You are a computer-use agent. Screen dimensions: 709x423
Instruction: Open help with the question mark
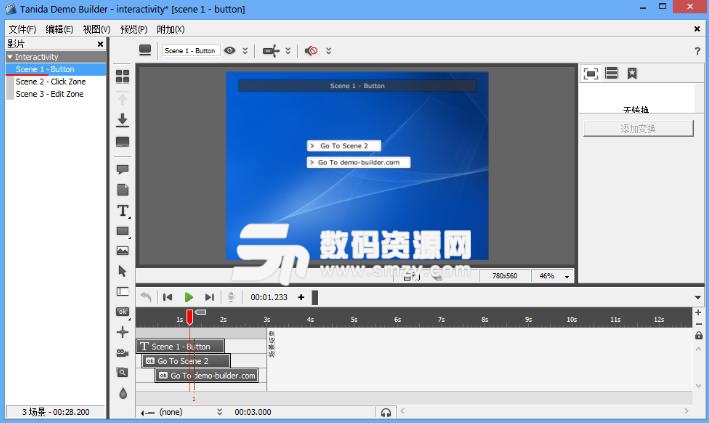pos(697,51)
